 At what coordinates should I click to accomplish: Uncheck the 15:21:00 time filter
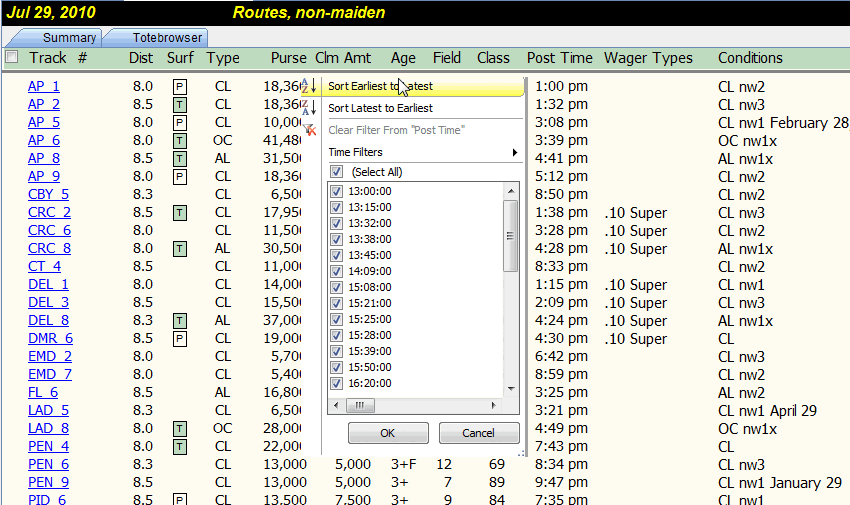[336, 303]
